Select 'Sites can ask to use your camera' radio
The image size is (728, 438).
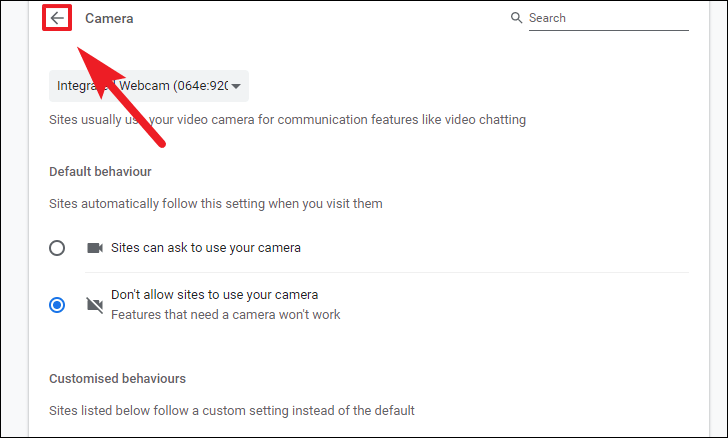[57, 248]
